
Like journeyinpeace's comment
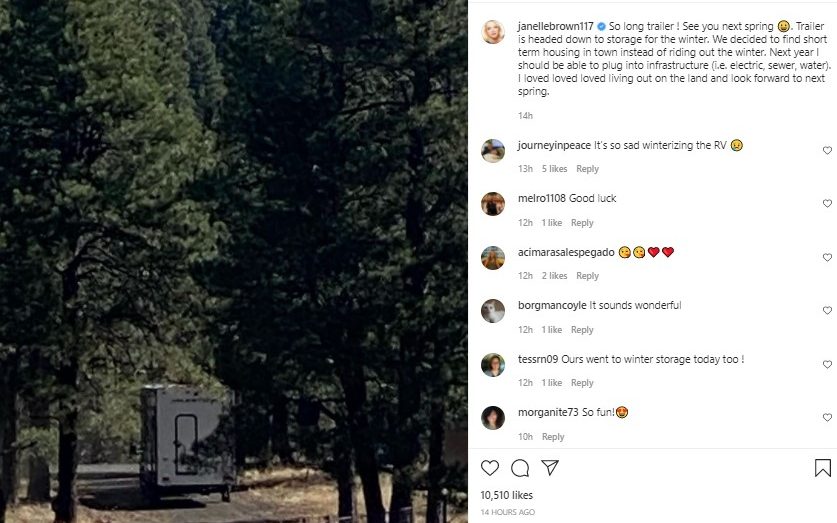point(827,151)
